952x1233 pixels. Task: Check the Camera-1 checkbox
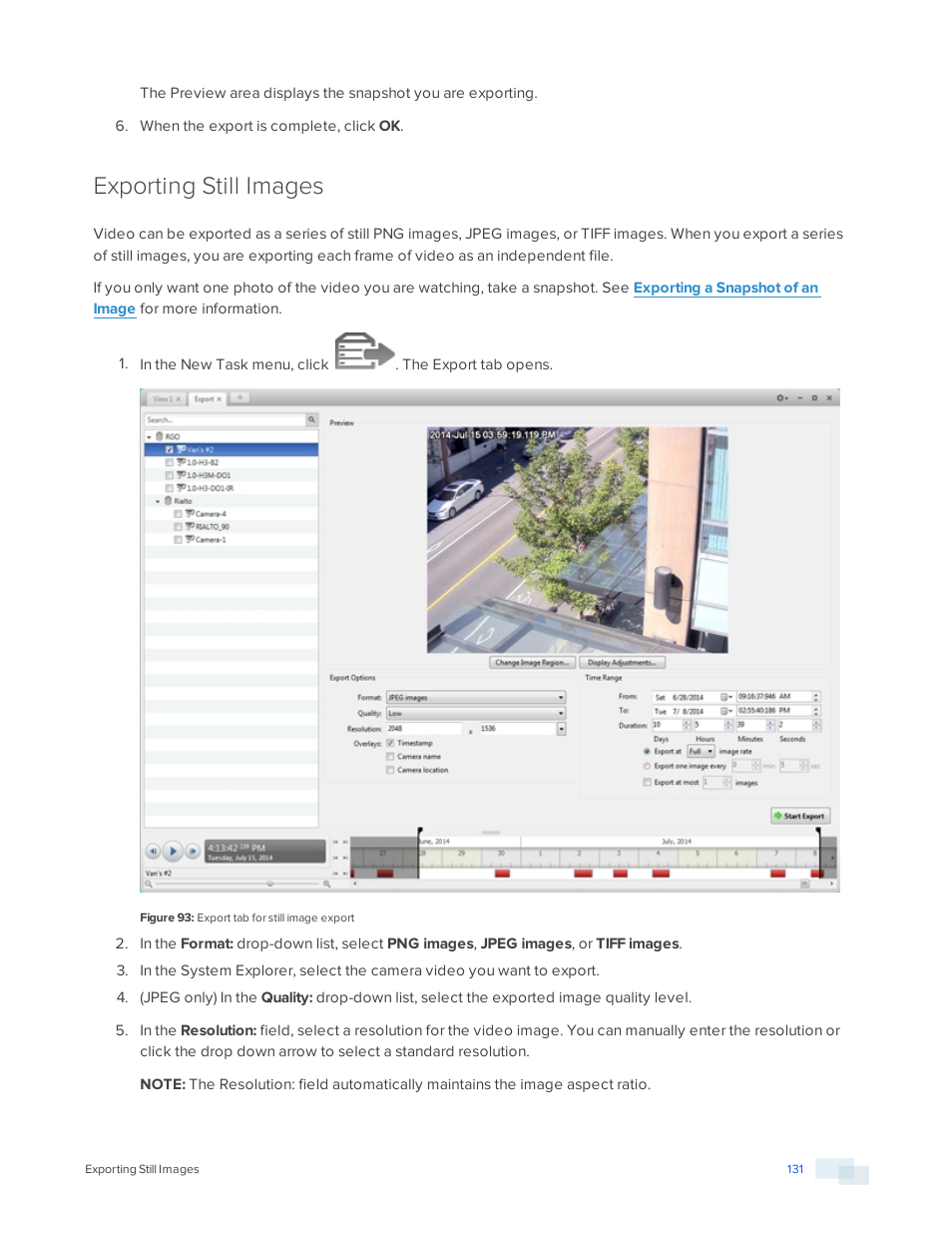pyautogui.click(x=179, y=540)
